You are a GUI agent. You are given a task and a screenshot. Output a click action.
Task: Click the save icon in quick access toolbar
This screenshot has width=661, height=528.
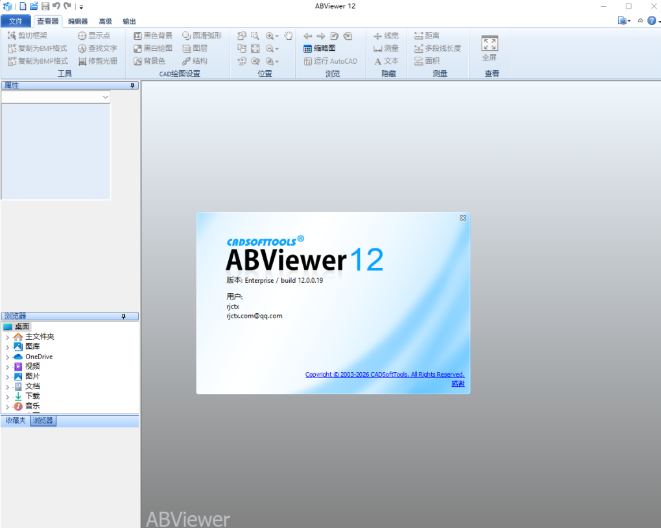[x=45, y=6]
